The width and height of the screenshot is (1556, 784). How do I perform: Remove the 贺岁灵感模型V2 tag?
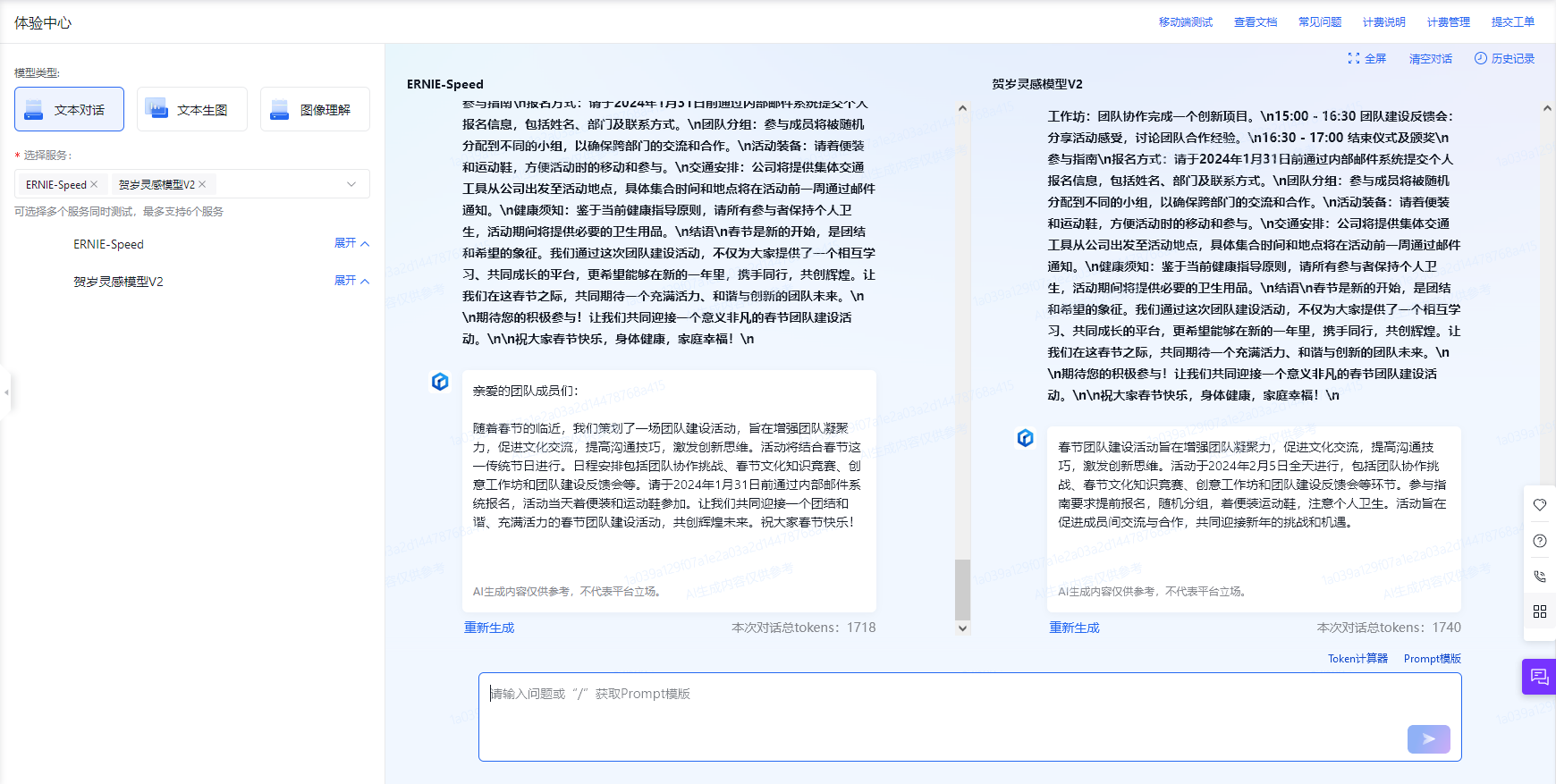202,184
